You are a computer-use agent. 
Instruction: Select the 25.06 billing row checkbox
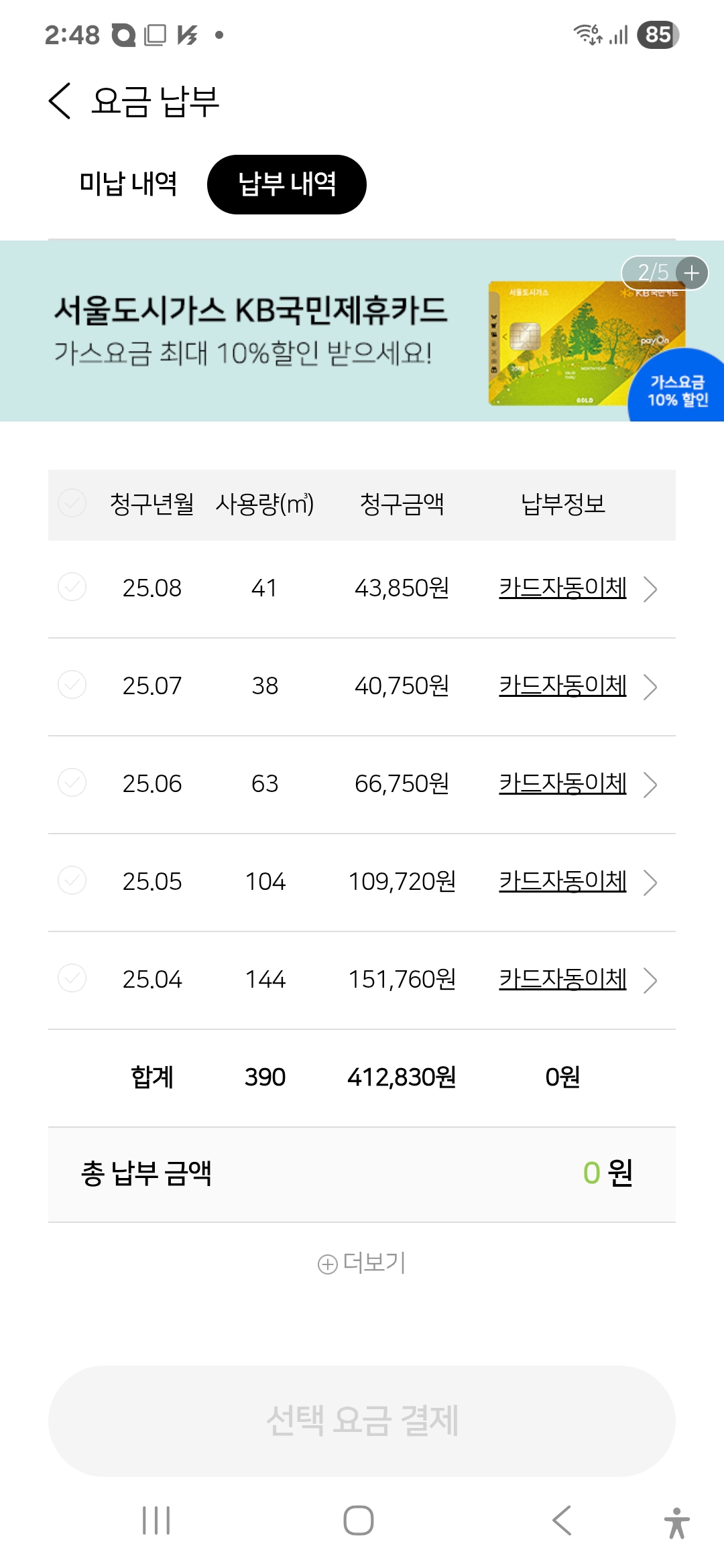(72, 783)
